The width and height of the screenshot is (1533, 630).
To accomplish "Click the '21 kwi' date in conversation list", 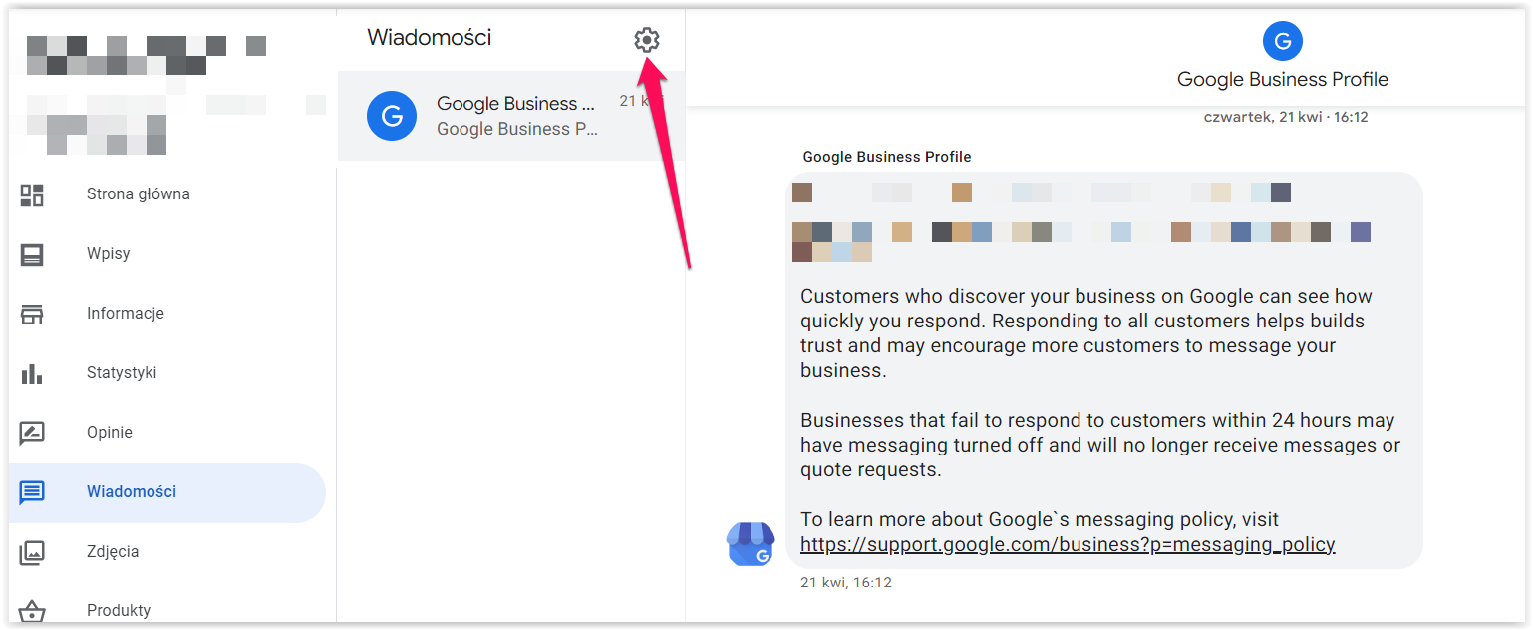I will 641,101.
